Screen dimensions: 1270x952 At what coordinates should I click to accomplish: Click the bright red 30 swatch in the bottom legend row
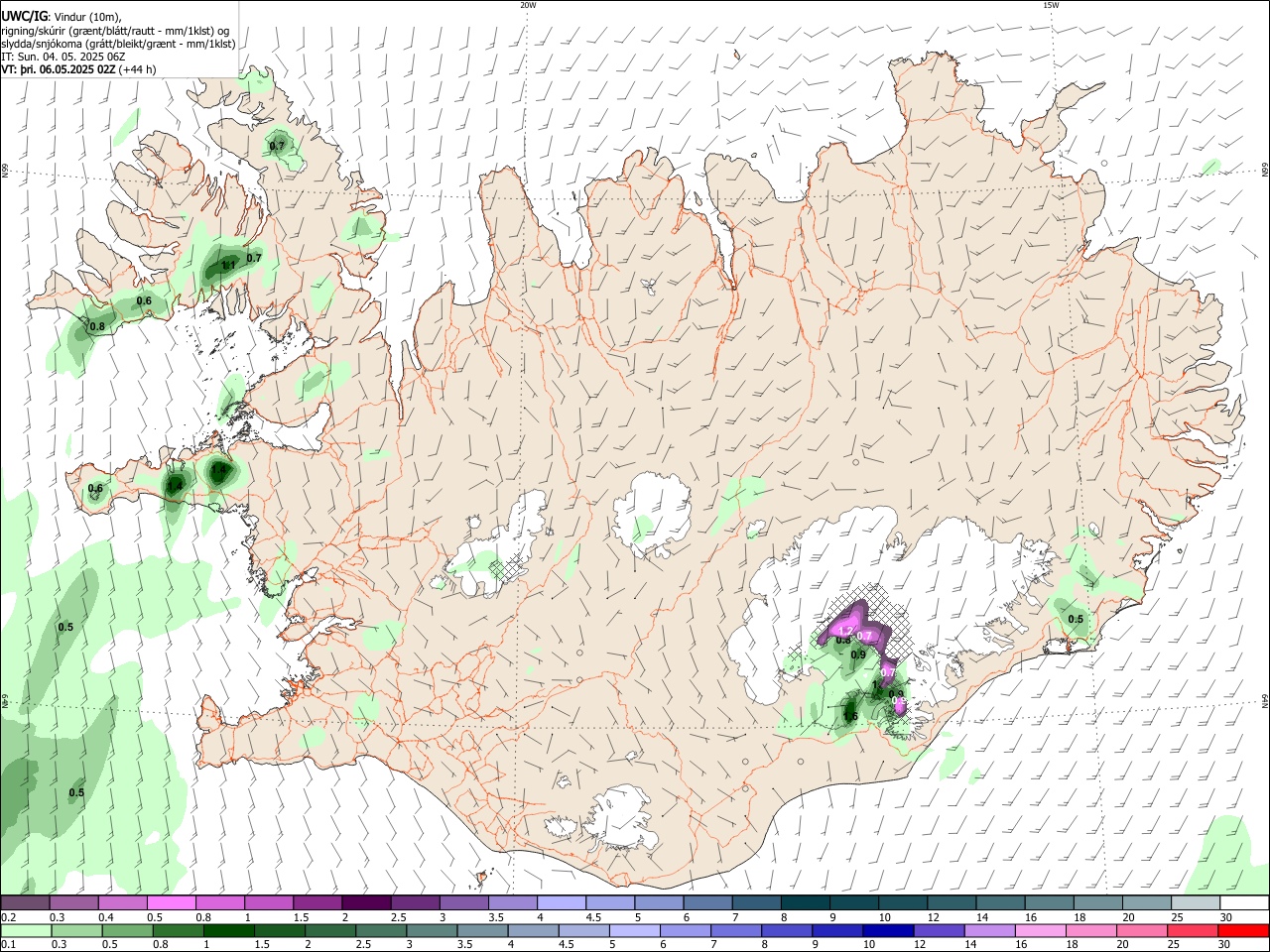1243,931
